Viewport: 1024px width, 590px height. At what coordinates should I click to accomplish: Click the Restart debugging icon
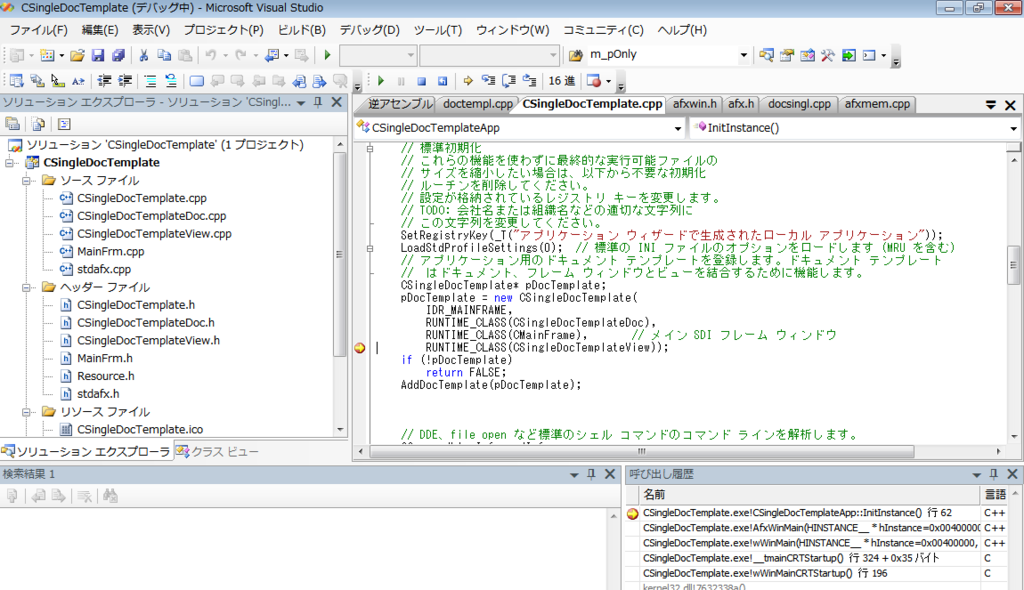443,81
